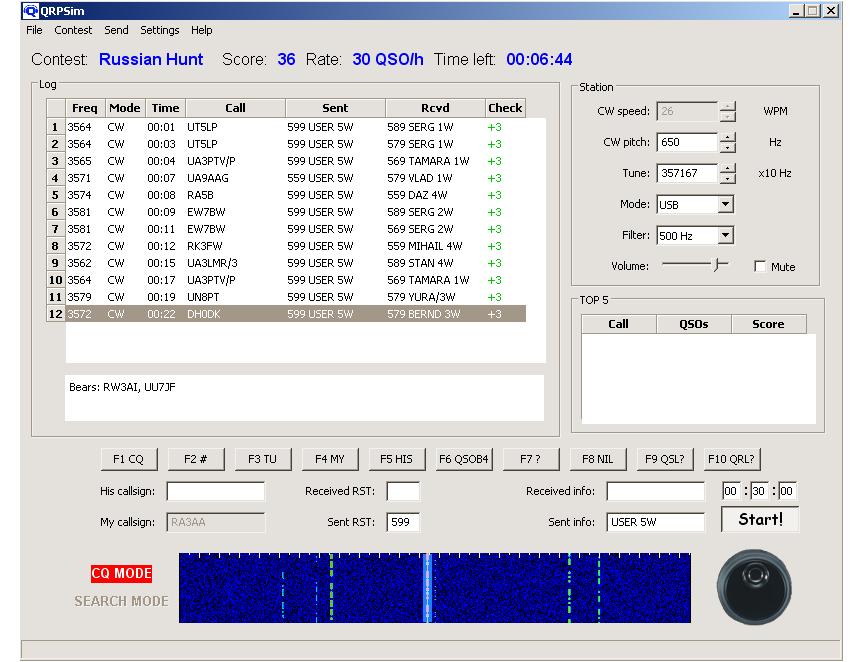Image resolution: width=863 pixels, height=662 pixels.
Task: Open the Help menu
Action: 201,30
